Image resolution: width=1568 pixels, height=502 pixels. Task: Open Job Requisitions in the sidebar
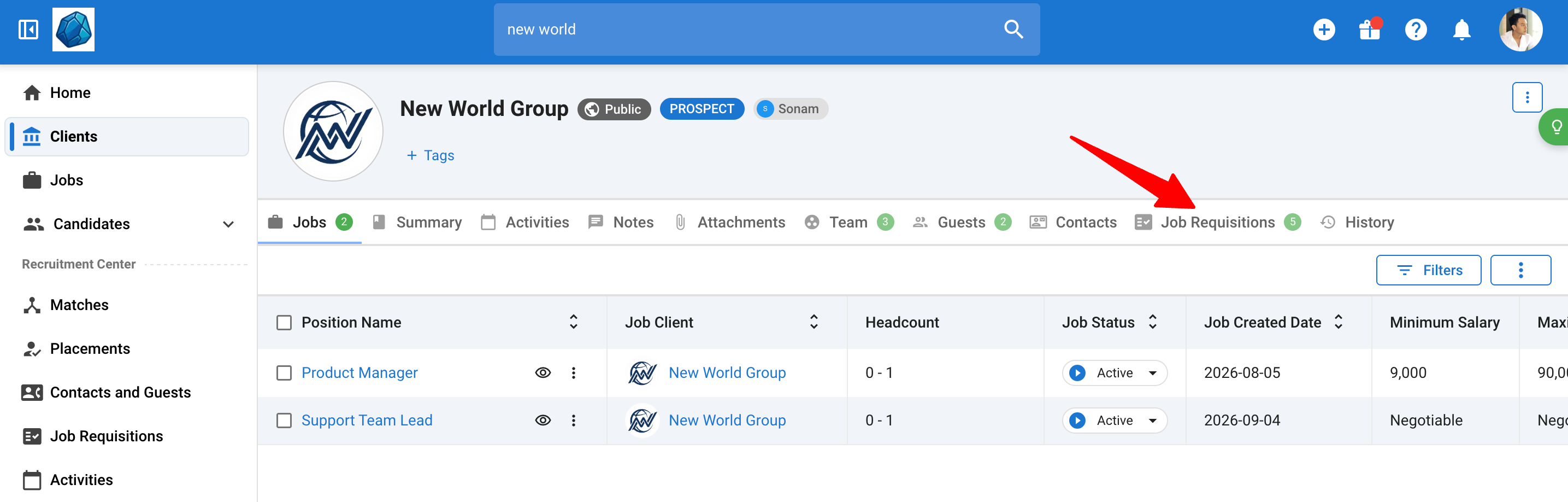point(127,436)
